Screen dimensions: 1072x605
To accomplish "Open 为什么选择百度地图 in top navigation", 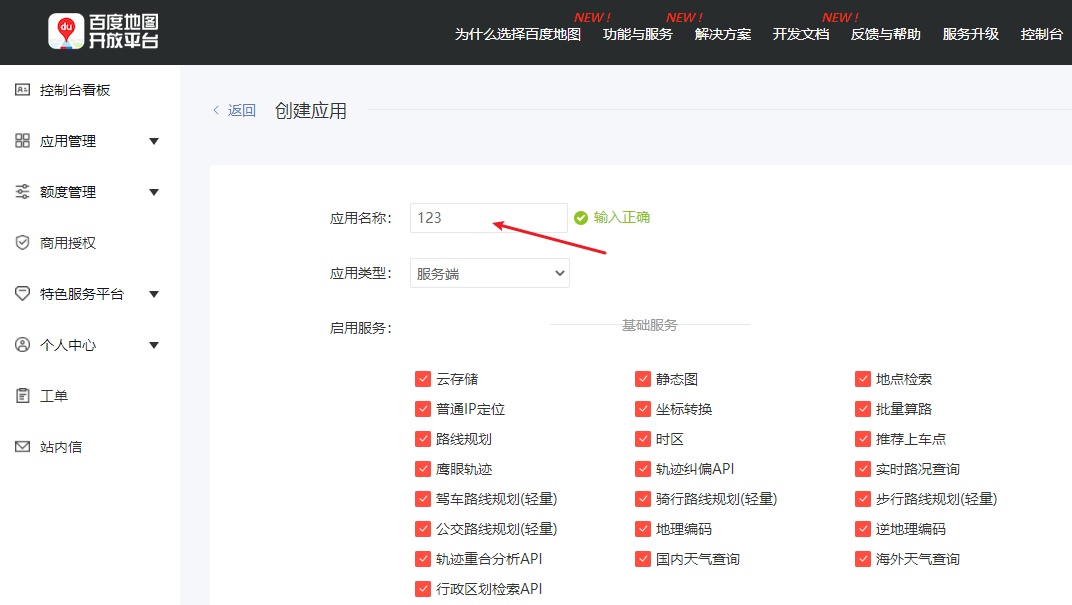I will [x=518, y=34].
